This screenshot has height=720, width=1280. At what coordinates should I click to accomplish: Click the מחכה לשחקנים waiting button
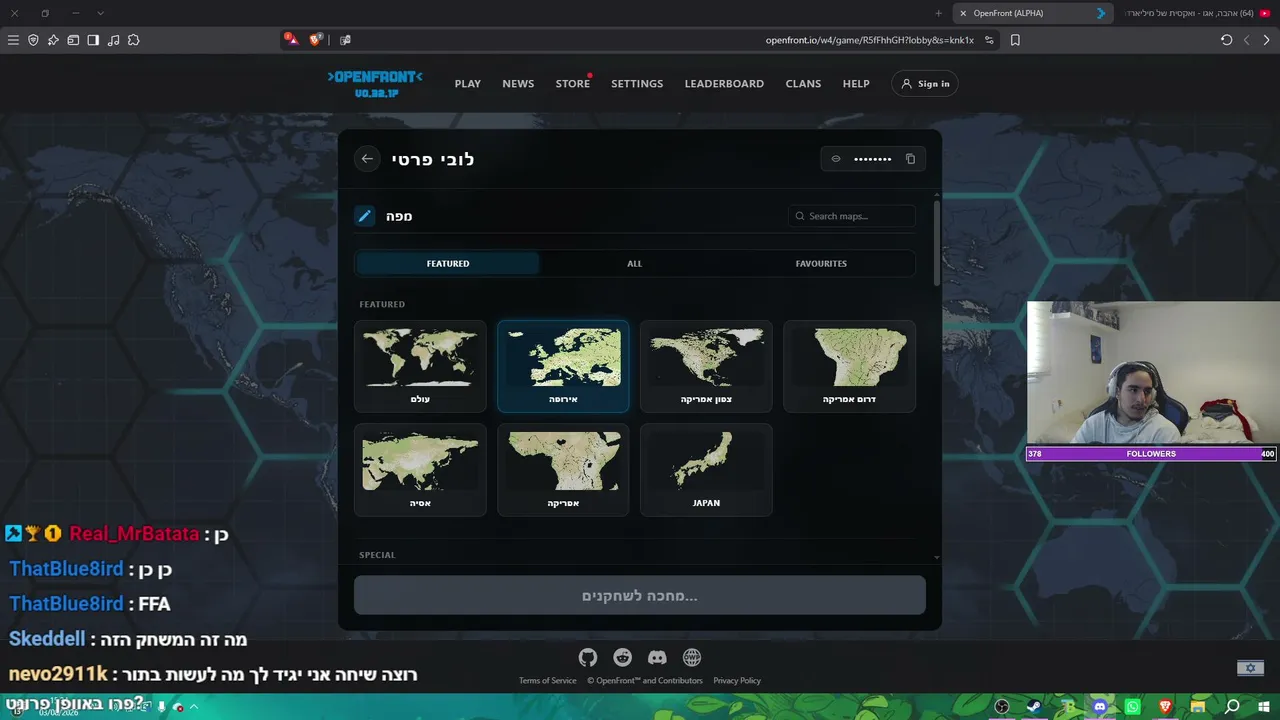[640, 595]
